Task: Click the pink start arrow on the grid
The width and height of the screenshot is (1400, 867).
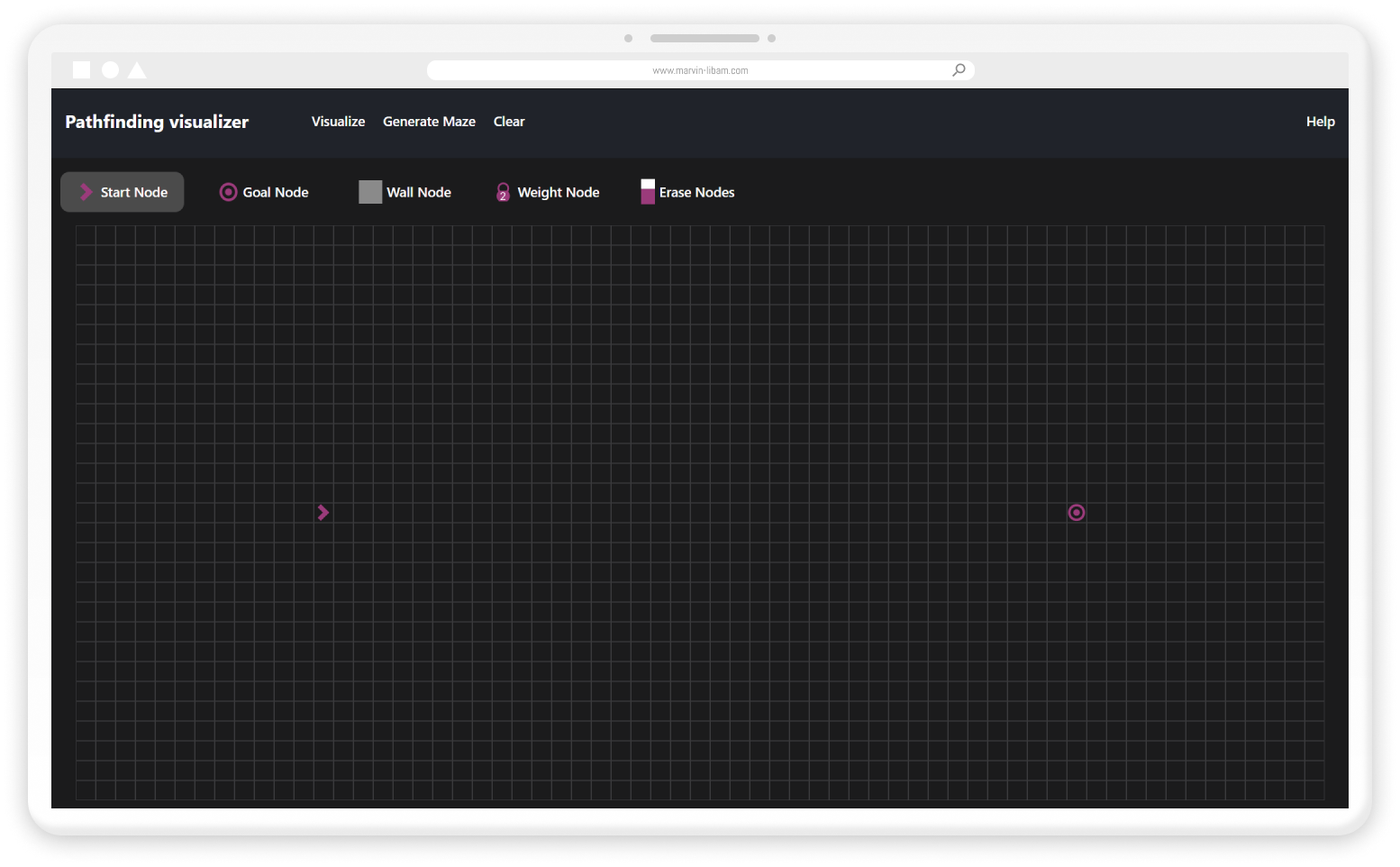Action: click(323, 512)
